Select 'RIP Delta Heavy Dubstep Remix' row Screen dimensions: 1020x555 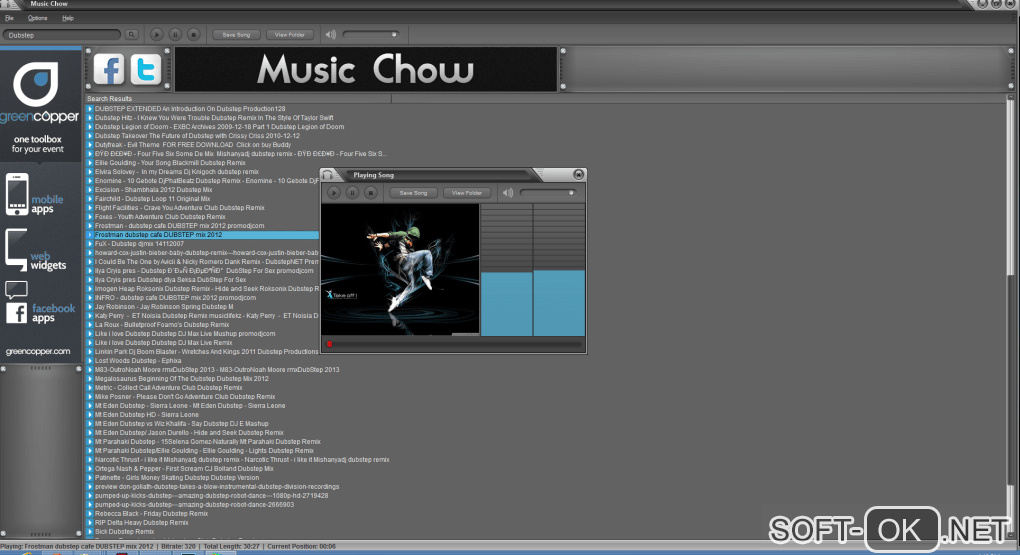[141, 522]
